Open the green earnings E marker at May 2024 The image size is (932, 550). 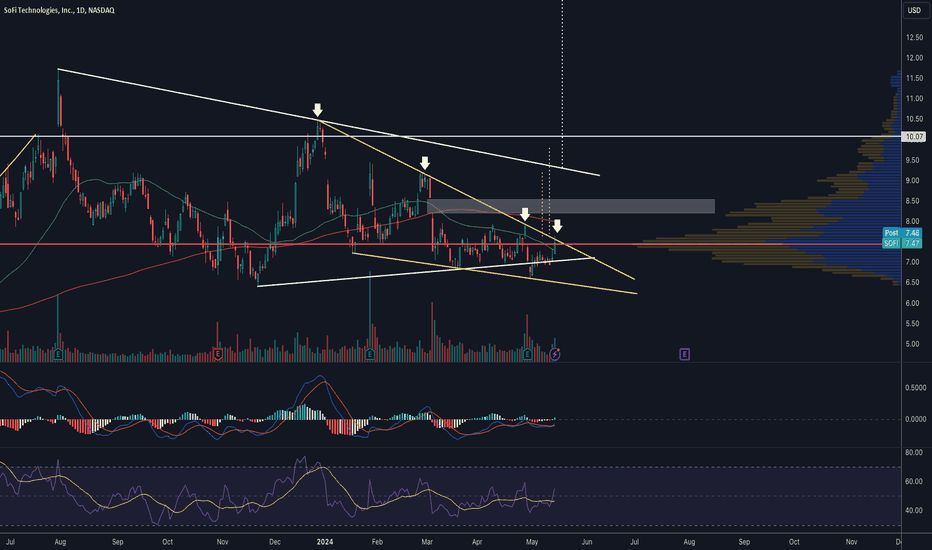[x=527, y=354]
